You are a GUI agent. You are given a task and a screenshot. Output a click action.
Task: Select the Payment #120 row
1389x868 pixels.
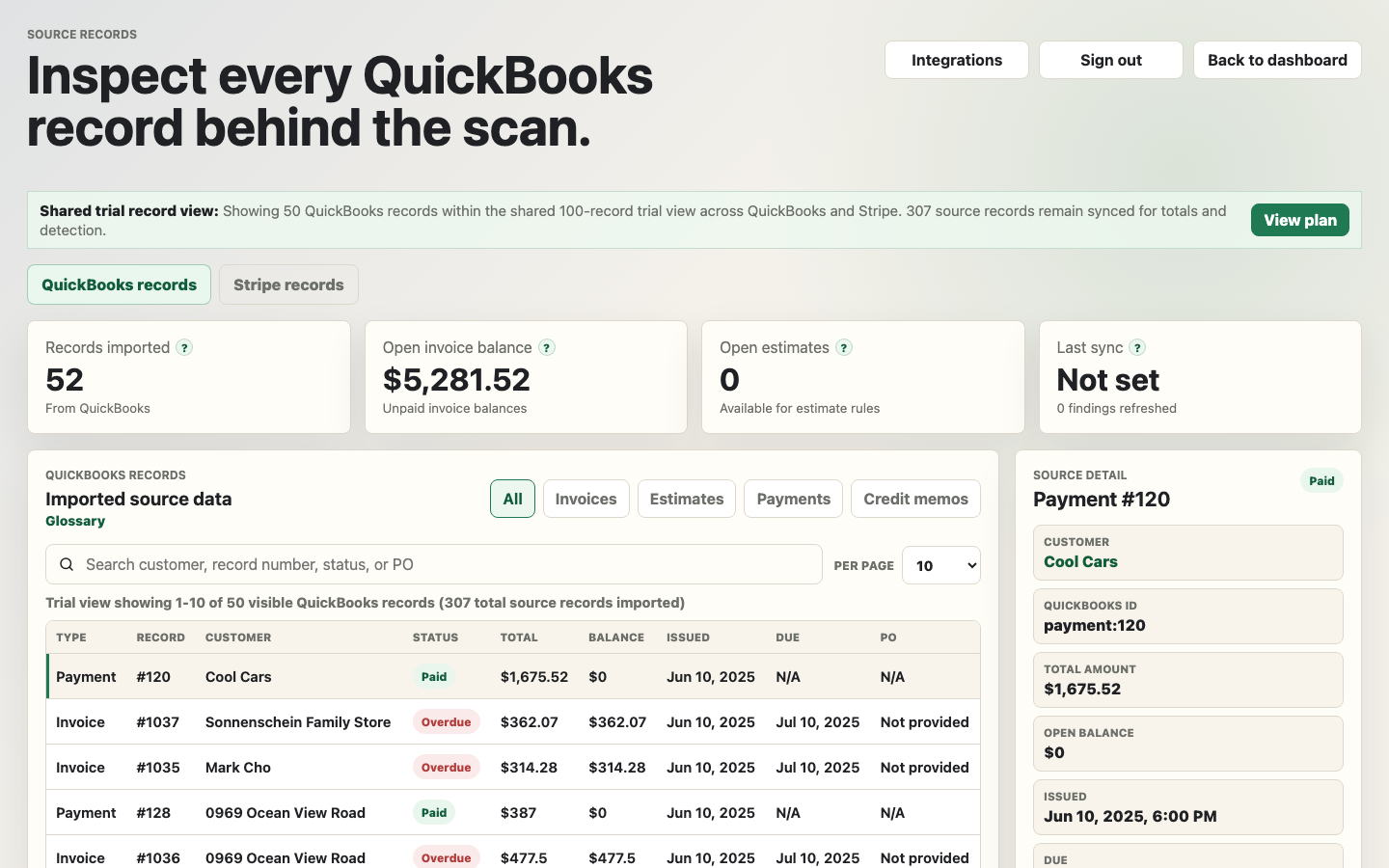(513, 676)
